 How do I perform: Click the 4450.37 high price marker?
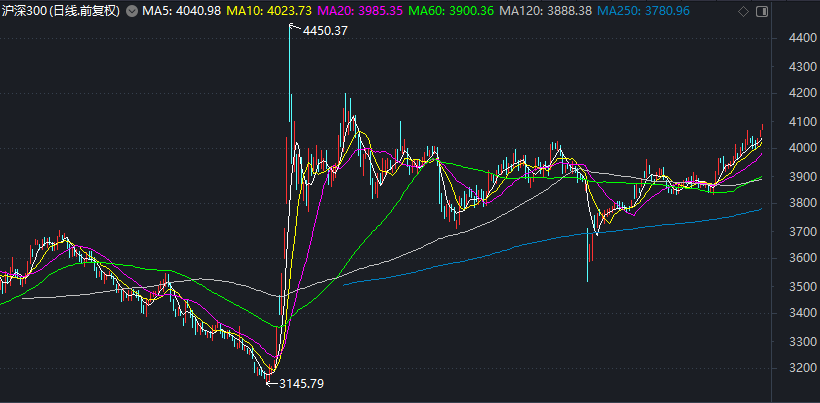tap(325, 31)
